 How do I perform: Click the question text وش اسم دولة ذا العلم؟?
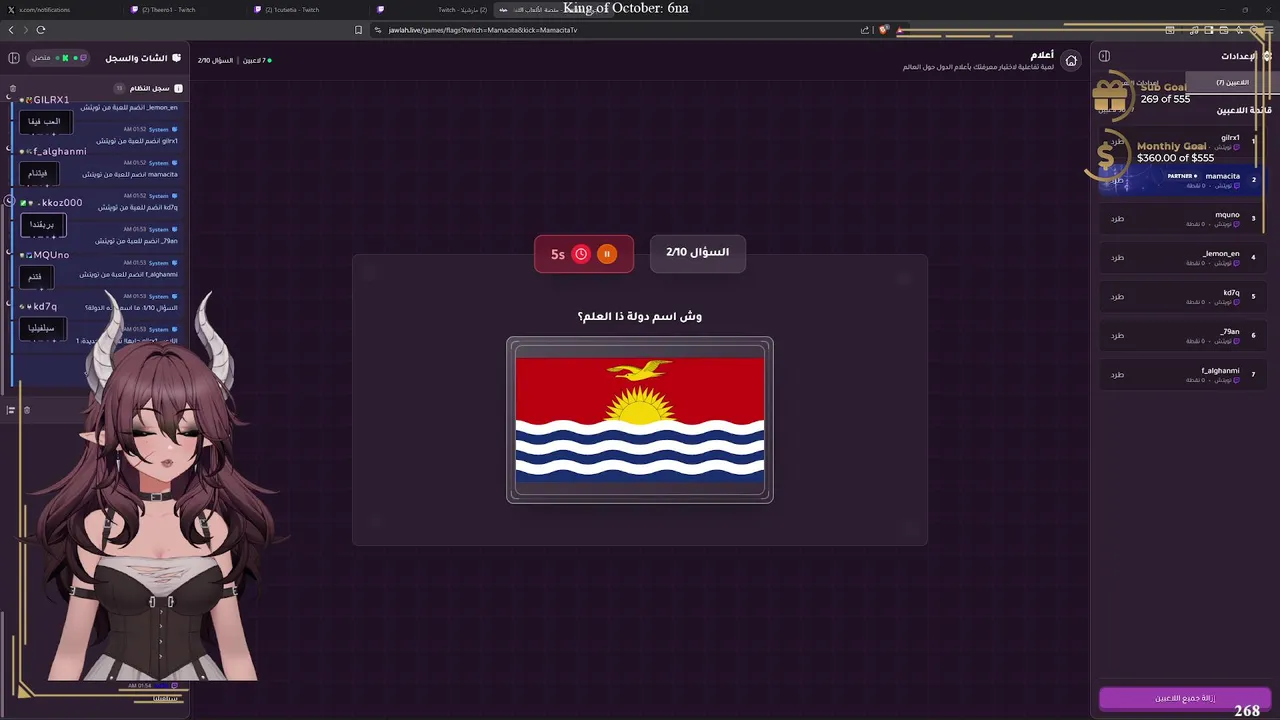[x=640, y=317]
